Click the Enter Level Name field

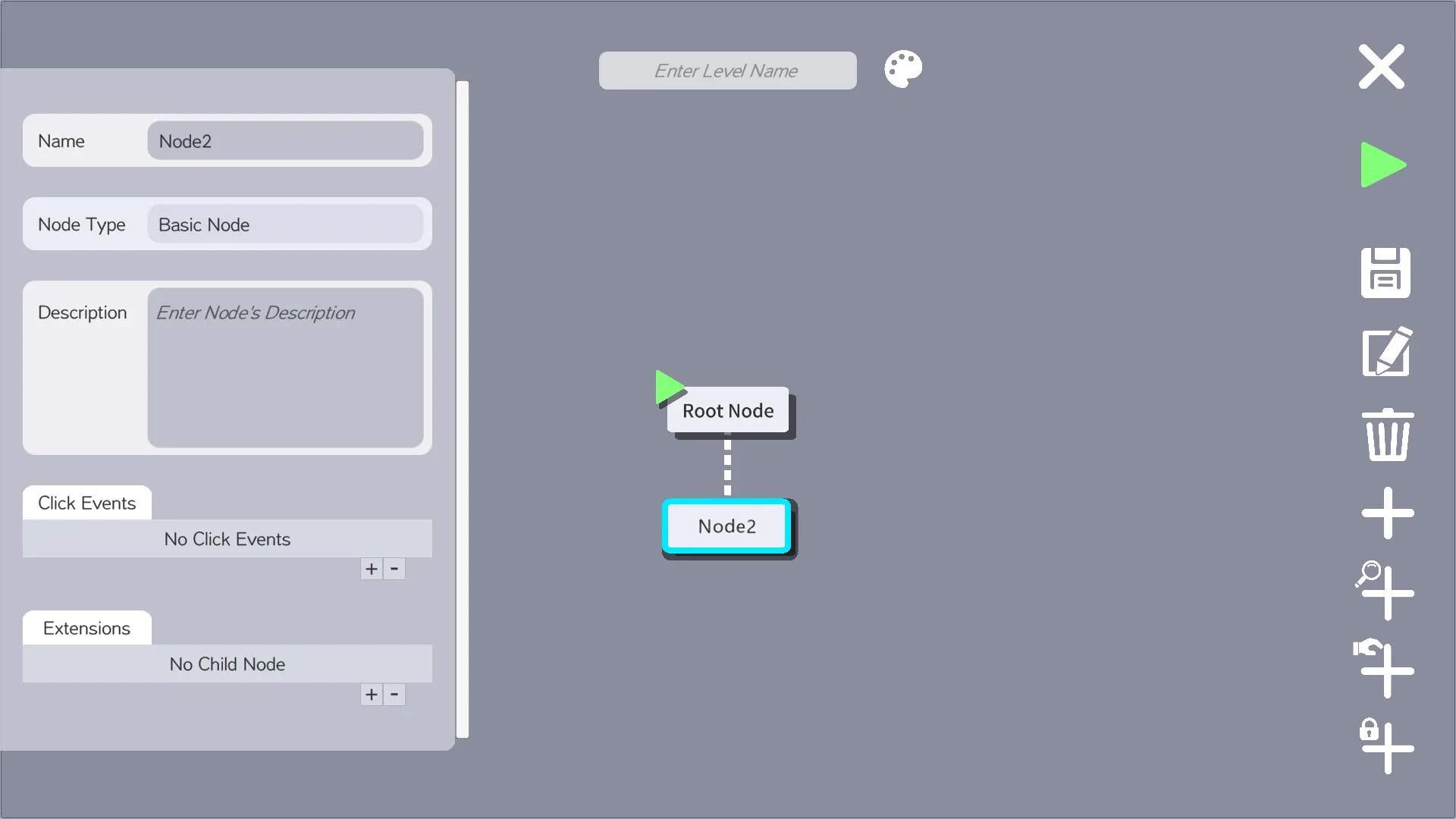(x=726, y=71)
